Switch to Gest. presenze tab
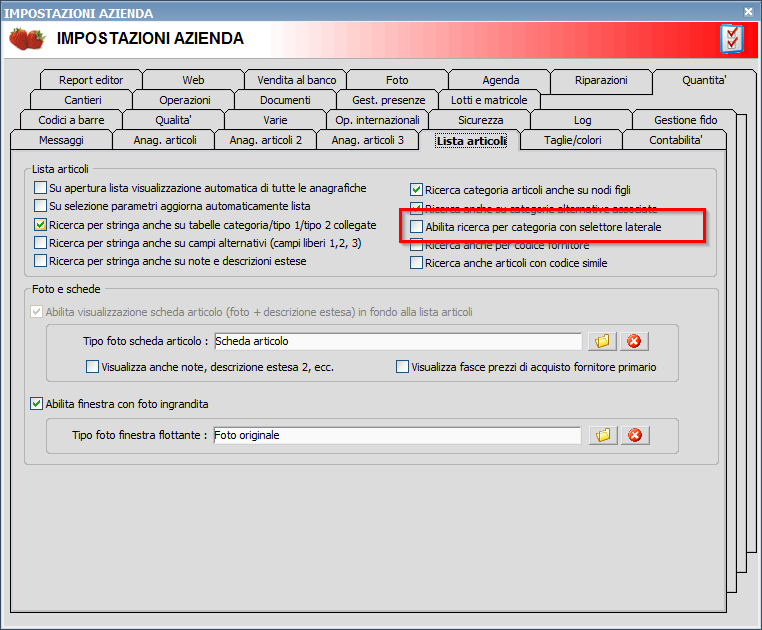The image size is (762, 630). [388, 100]
